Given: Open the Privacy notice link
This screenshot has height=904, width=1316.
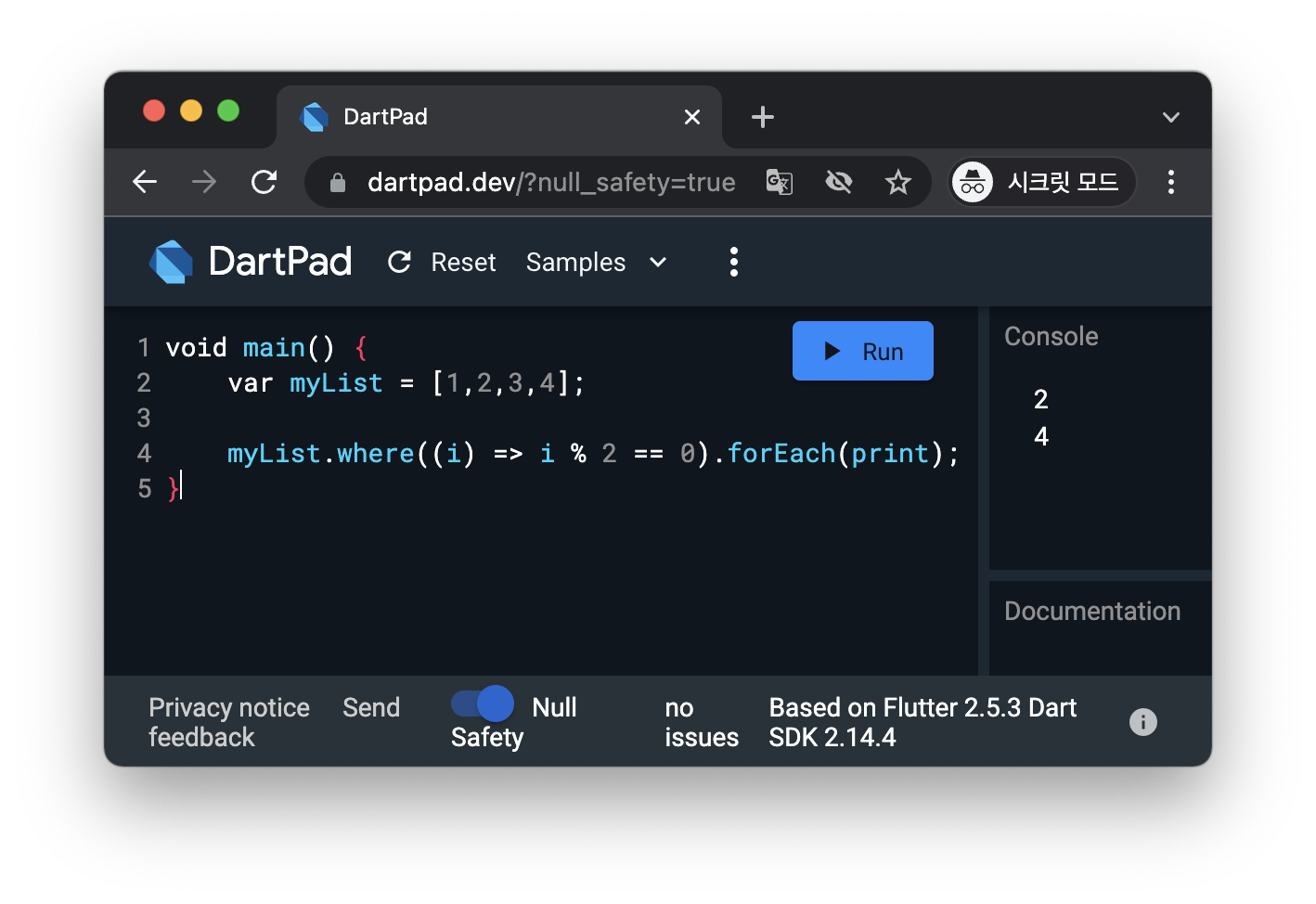Looking at the screenshot, I should (x=229, y=707).
